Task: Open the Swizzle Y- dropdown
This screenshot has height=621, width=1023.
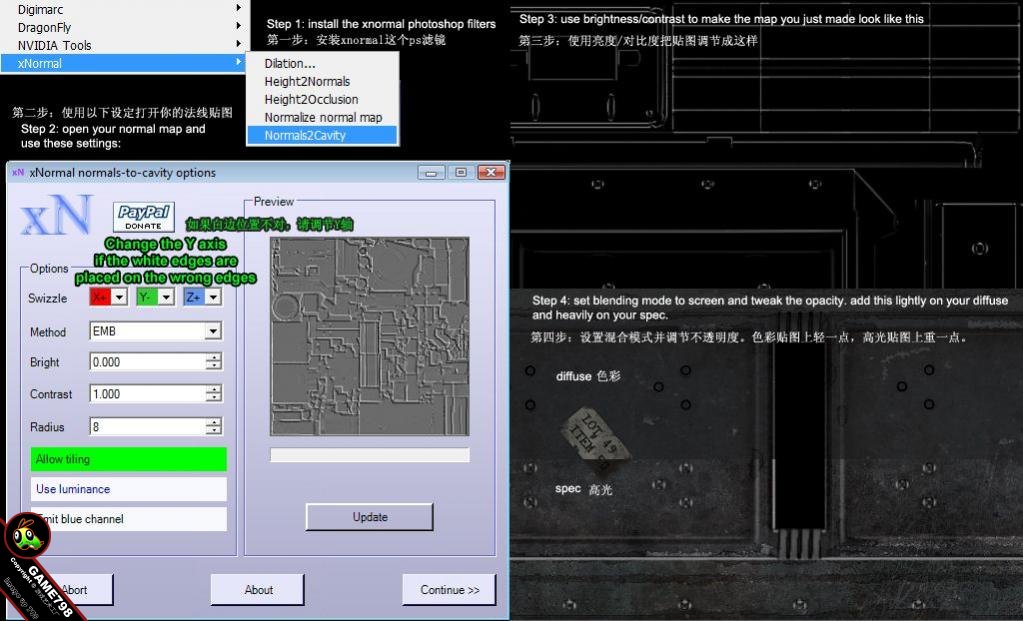Action: (x=166, y=297)
